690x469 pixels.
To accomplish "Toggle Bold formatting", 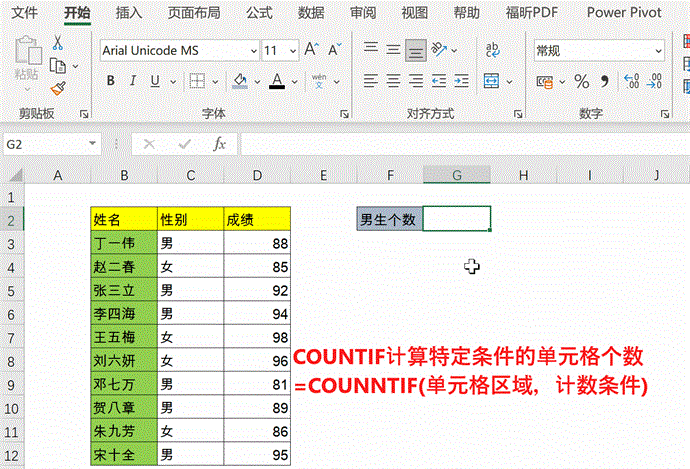I will point(110,81).
